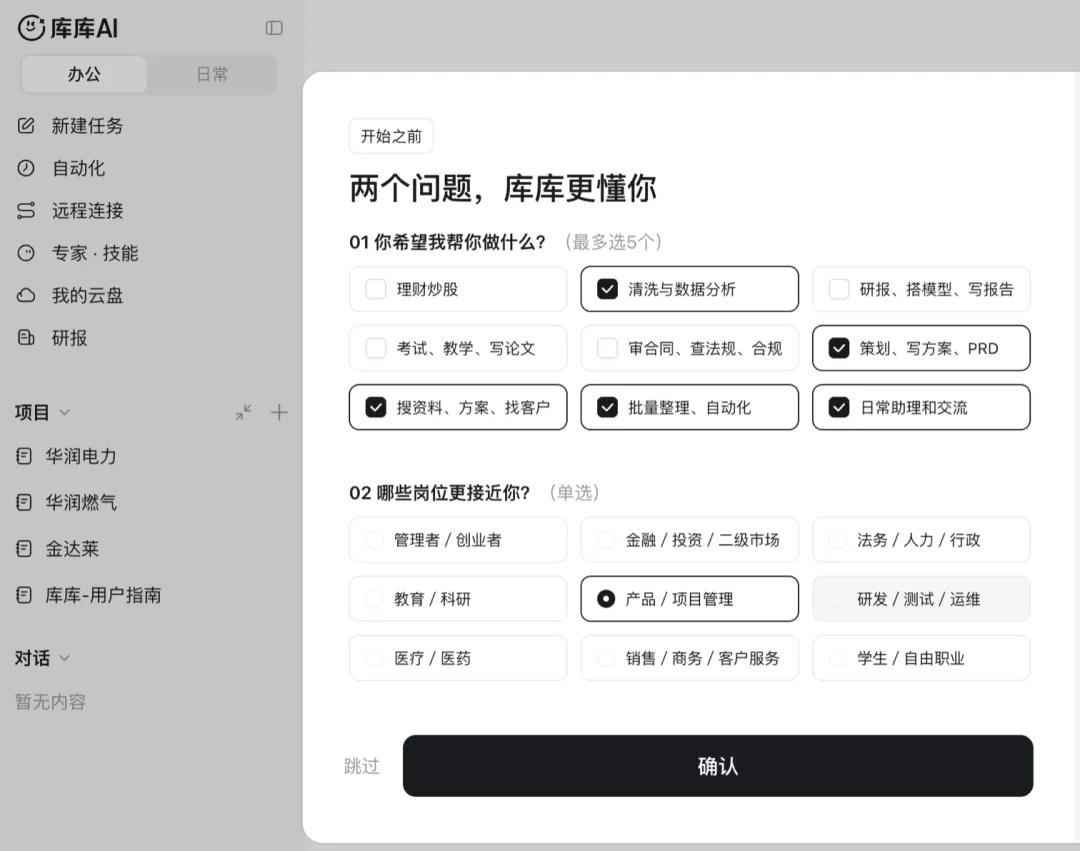
Task: Collapse the 对话 section chevron
Action: [x=65, y=658]
